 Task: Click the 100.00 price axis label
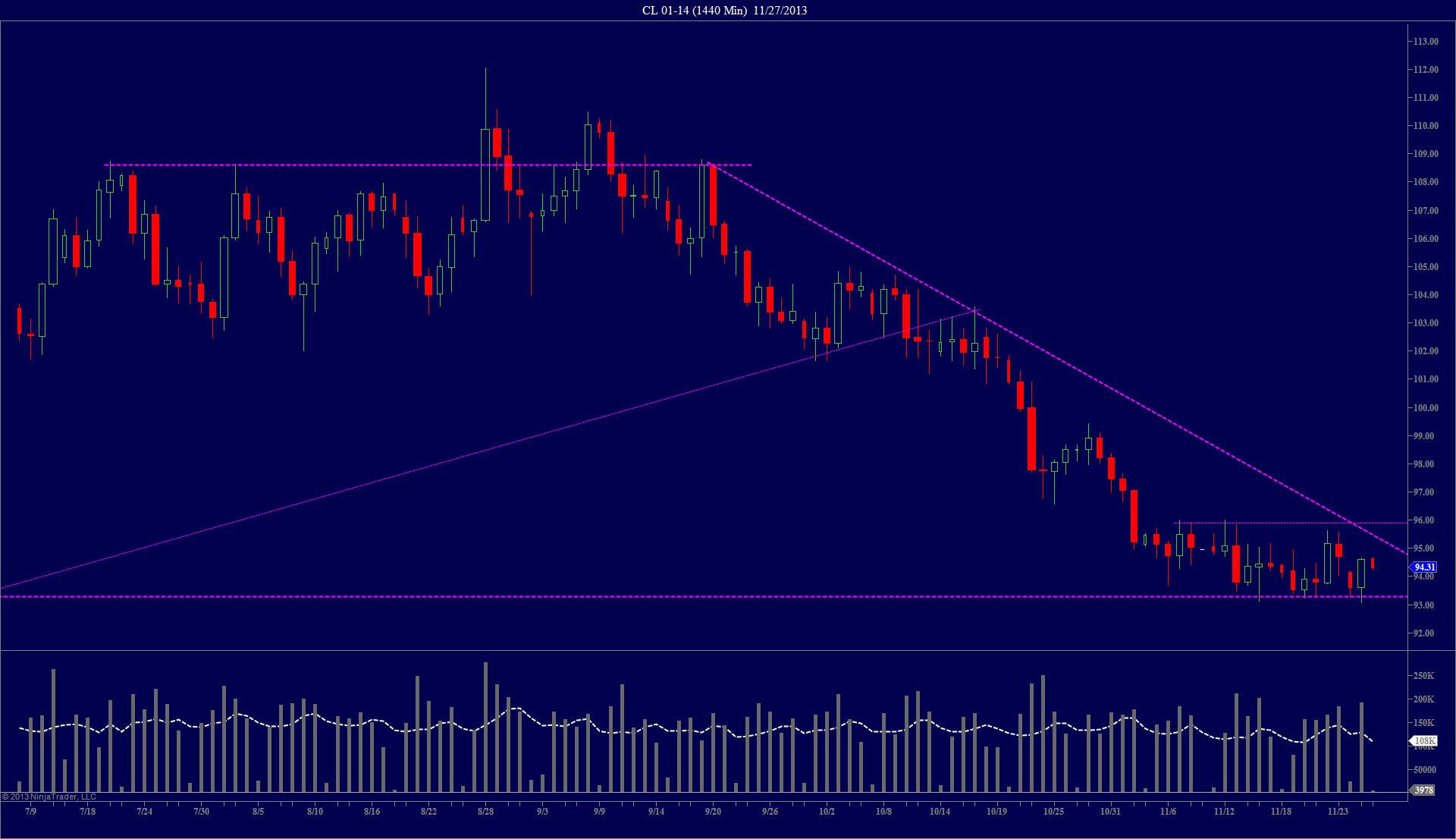tap(1425, 407)
